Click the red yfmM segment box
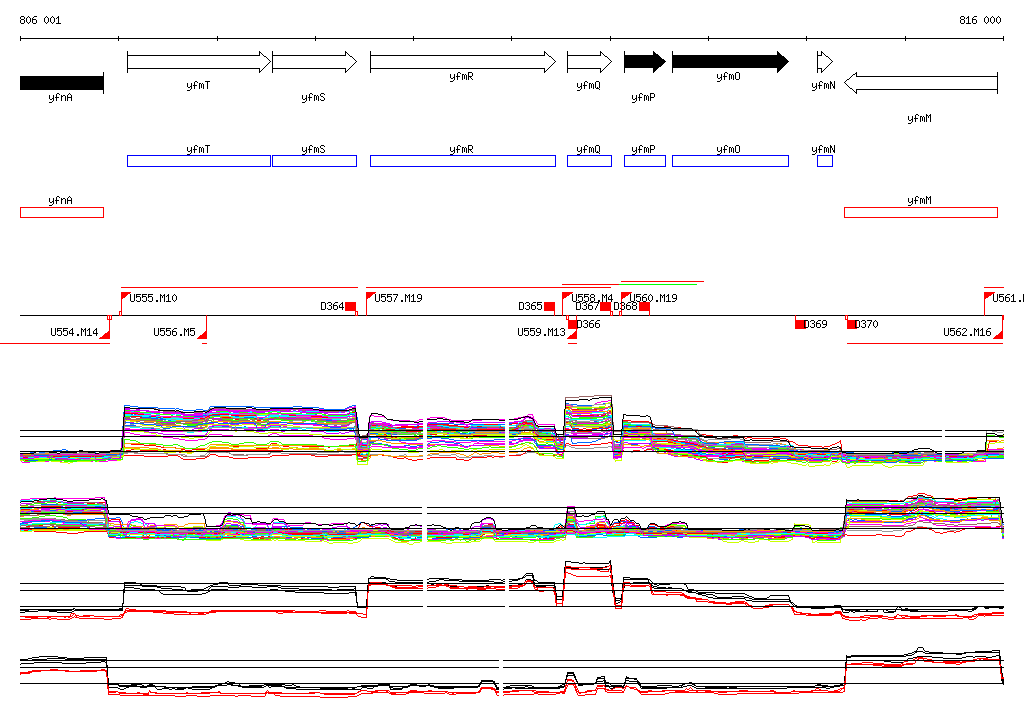The height and width of the screenshot is (714, 1024). pyautogui.click(x=921, y=212)
